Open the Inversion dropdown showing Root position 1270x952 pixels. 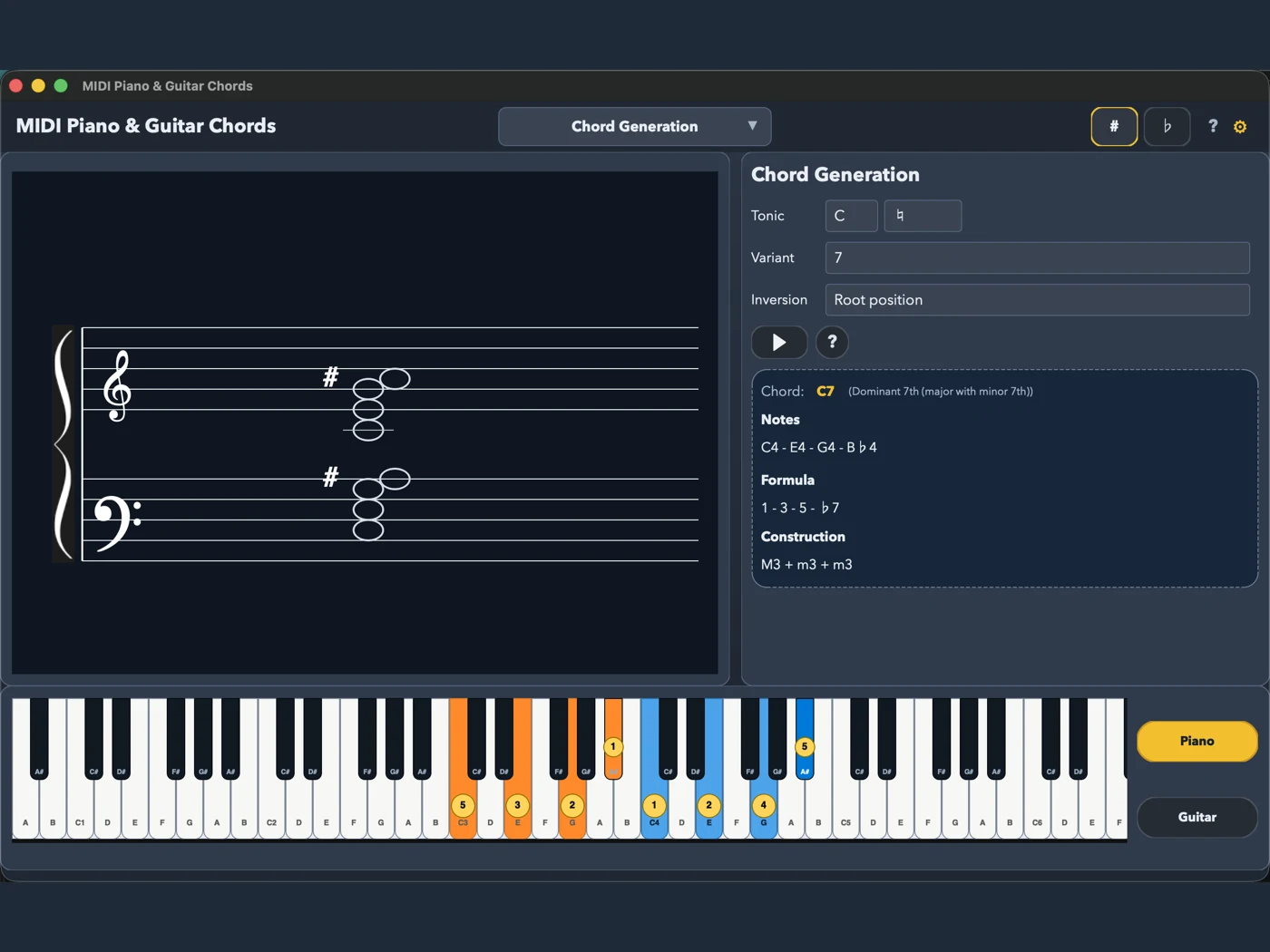click(1037, 299)
